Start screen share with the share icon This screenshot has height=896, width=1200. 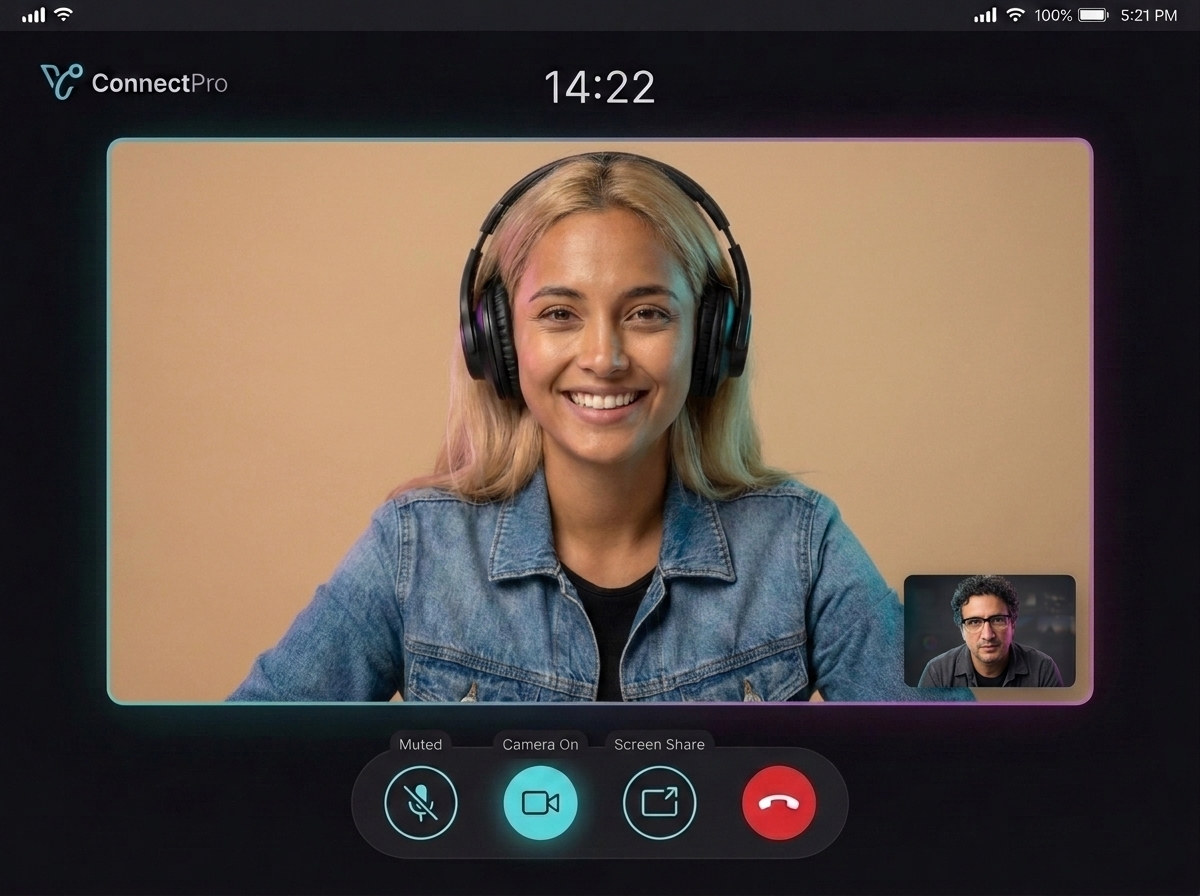pyautogui.click(x=659, y=801)
